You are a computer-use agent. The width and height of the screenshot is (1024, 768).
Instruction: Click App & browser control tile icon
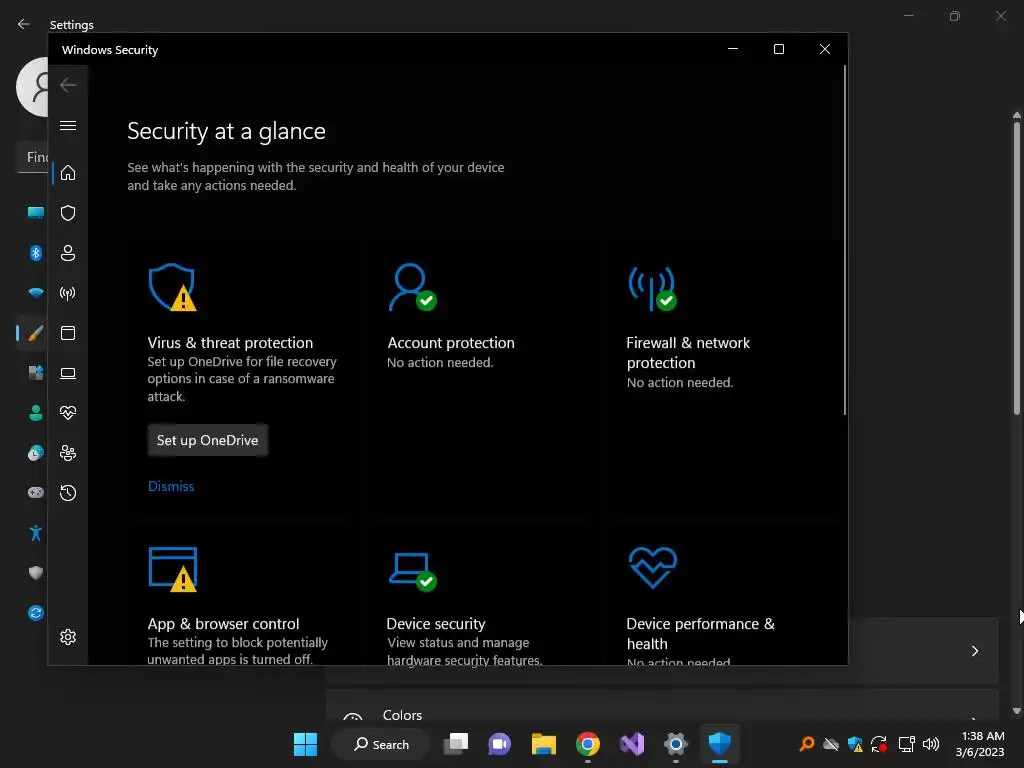172,569
